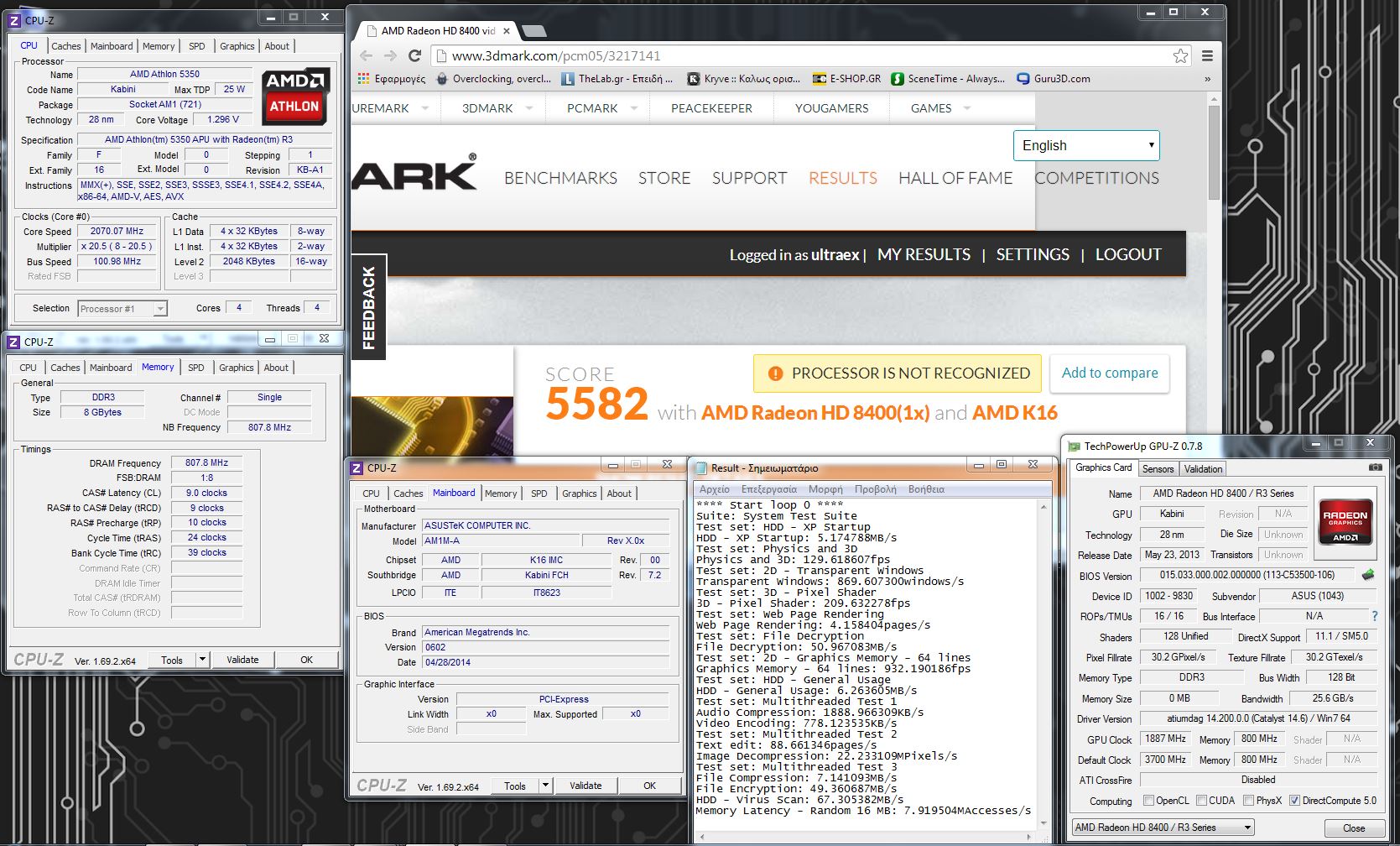Toggle the PhysX checkbox in GPU-Z
This screenshot has height=846, width=1400.
[x=1248, y=800]
